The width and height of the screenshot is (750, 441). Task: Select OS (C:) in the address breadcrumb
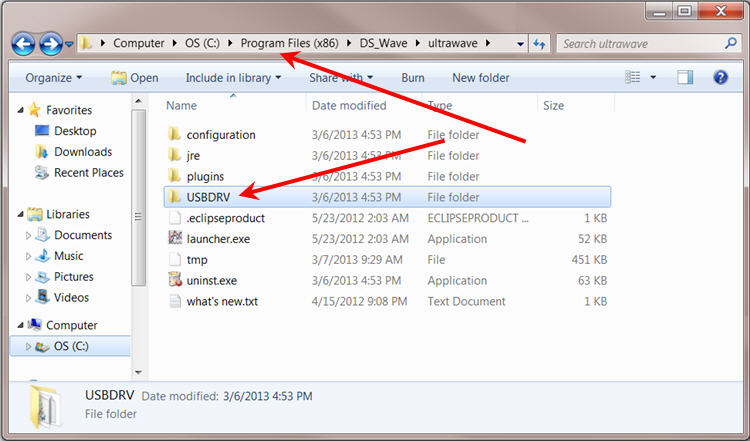(x=202, y=44)
